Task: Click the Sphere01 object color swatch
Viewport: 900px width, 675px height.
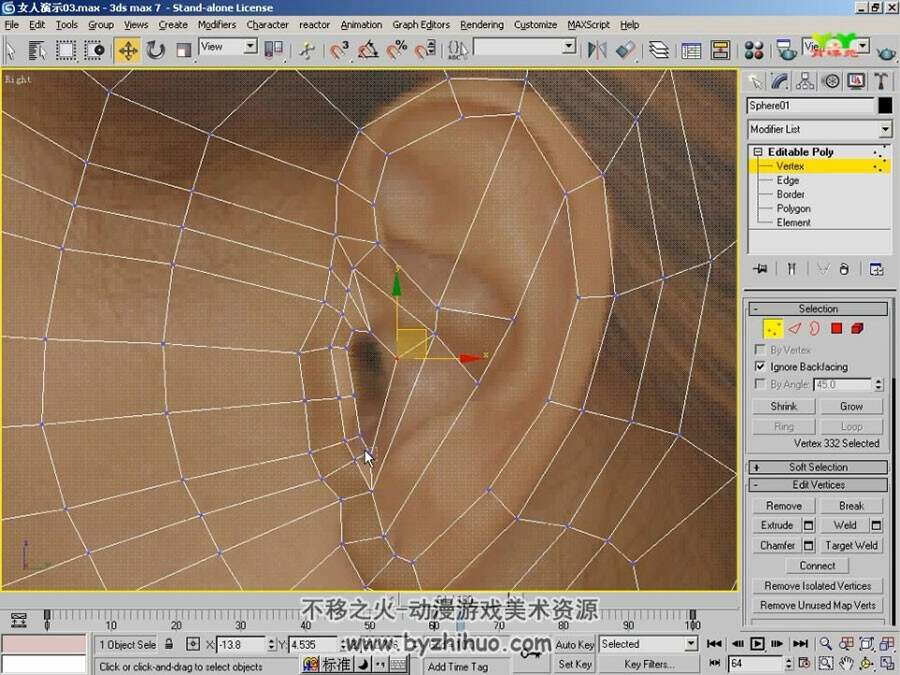Action: (x=885, y=106)
